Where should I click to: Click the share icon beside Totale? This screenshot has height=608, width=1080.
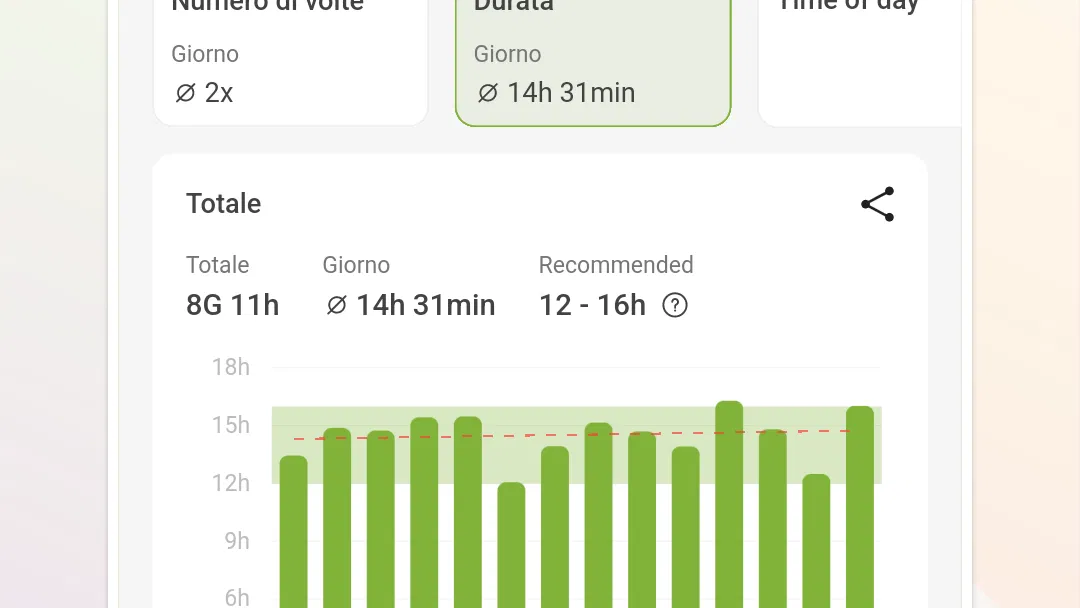pos(878,204)
